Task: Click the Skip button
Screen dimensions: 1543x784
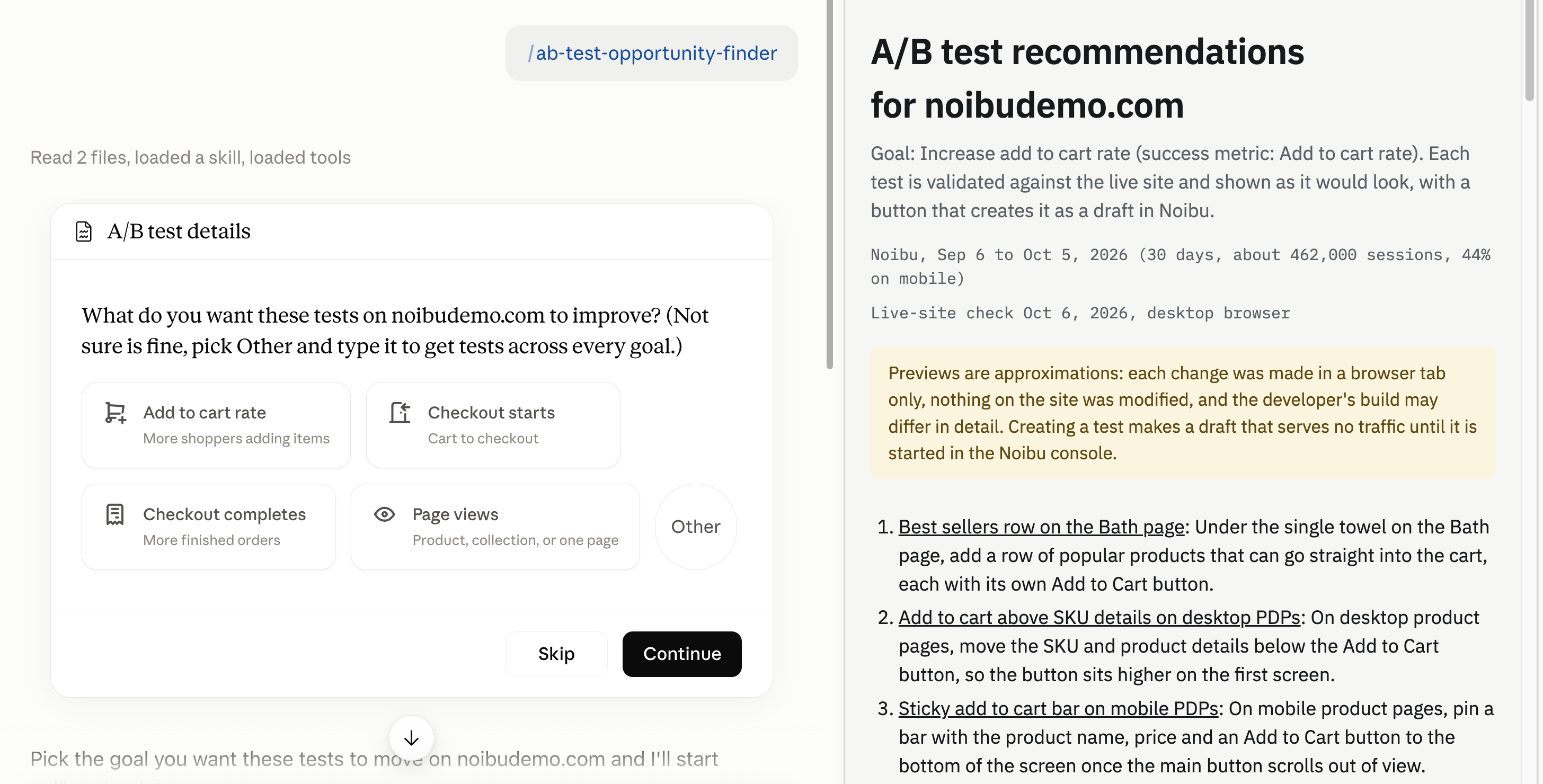Action: pos(556,654)
